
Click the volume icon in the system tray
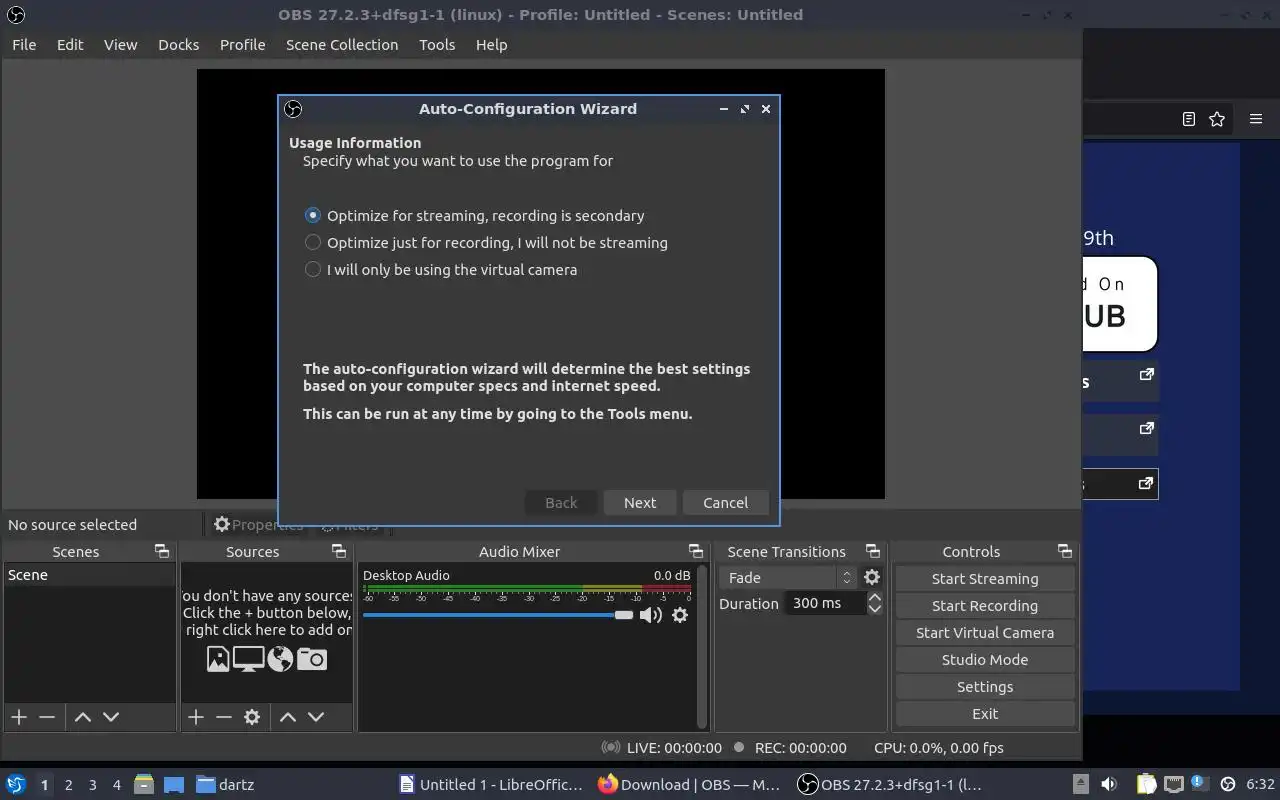(x=1109, y=784)
